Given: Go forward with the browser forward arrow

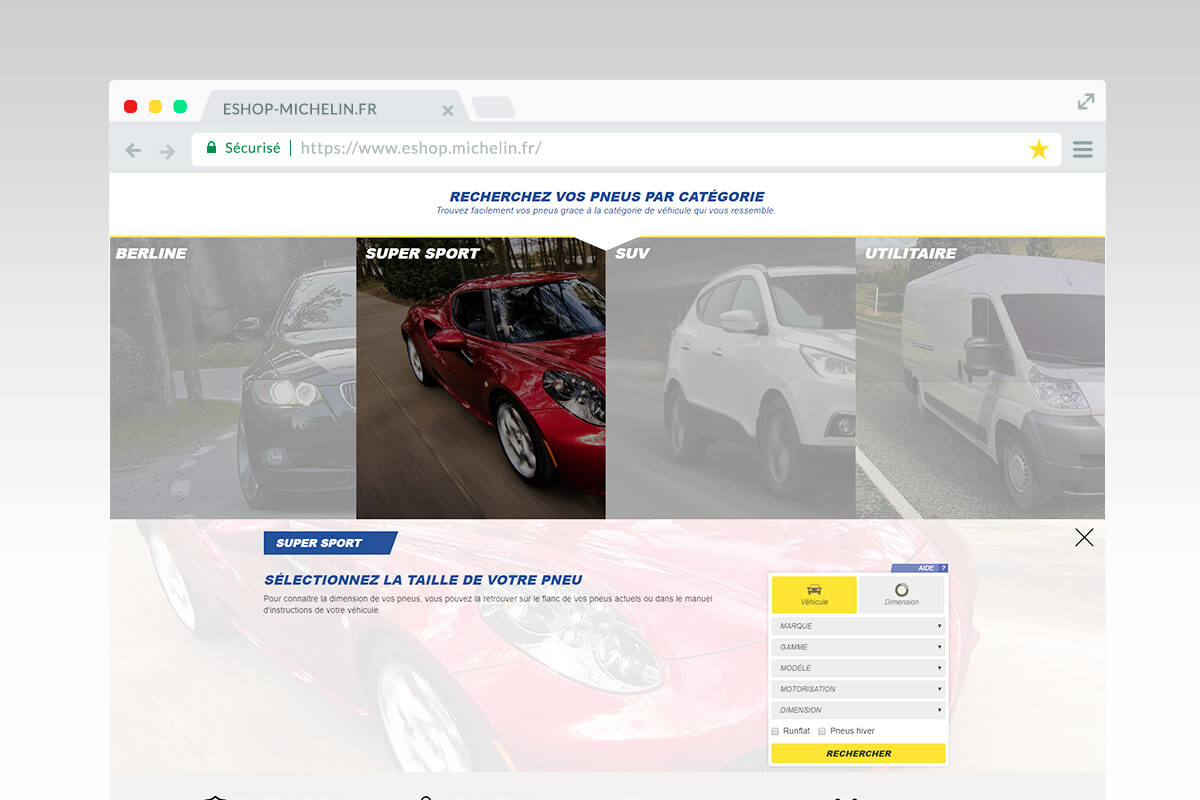Looking at the screenshot, I should [167, 150].
